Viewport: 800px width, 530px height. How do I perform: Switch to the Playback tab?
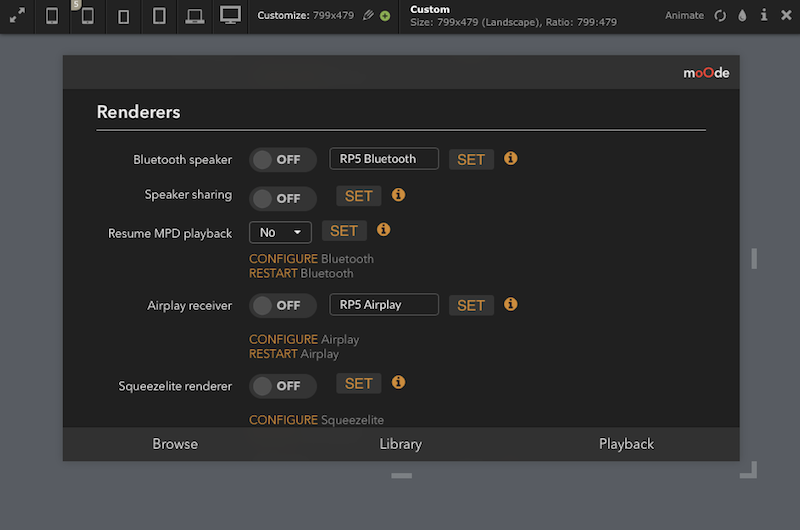point(626,444)
